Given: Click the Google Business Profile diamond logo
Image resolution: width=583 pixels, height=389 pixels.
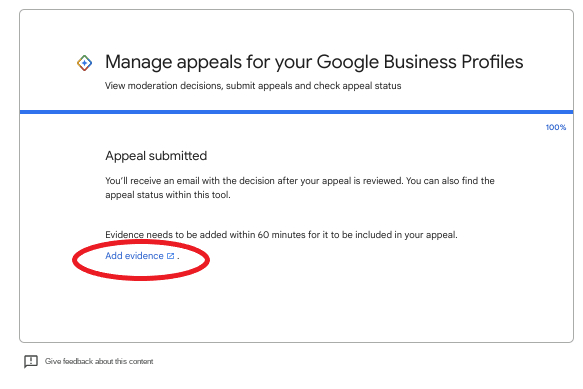Looking at the screenshot, I should tap(84, 63).
